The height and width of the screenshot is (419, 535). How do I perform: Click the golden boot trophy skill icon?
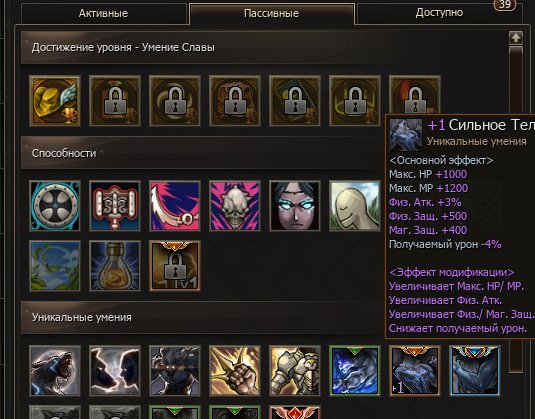pyautogui.click(x=55, y=101)
